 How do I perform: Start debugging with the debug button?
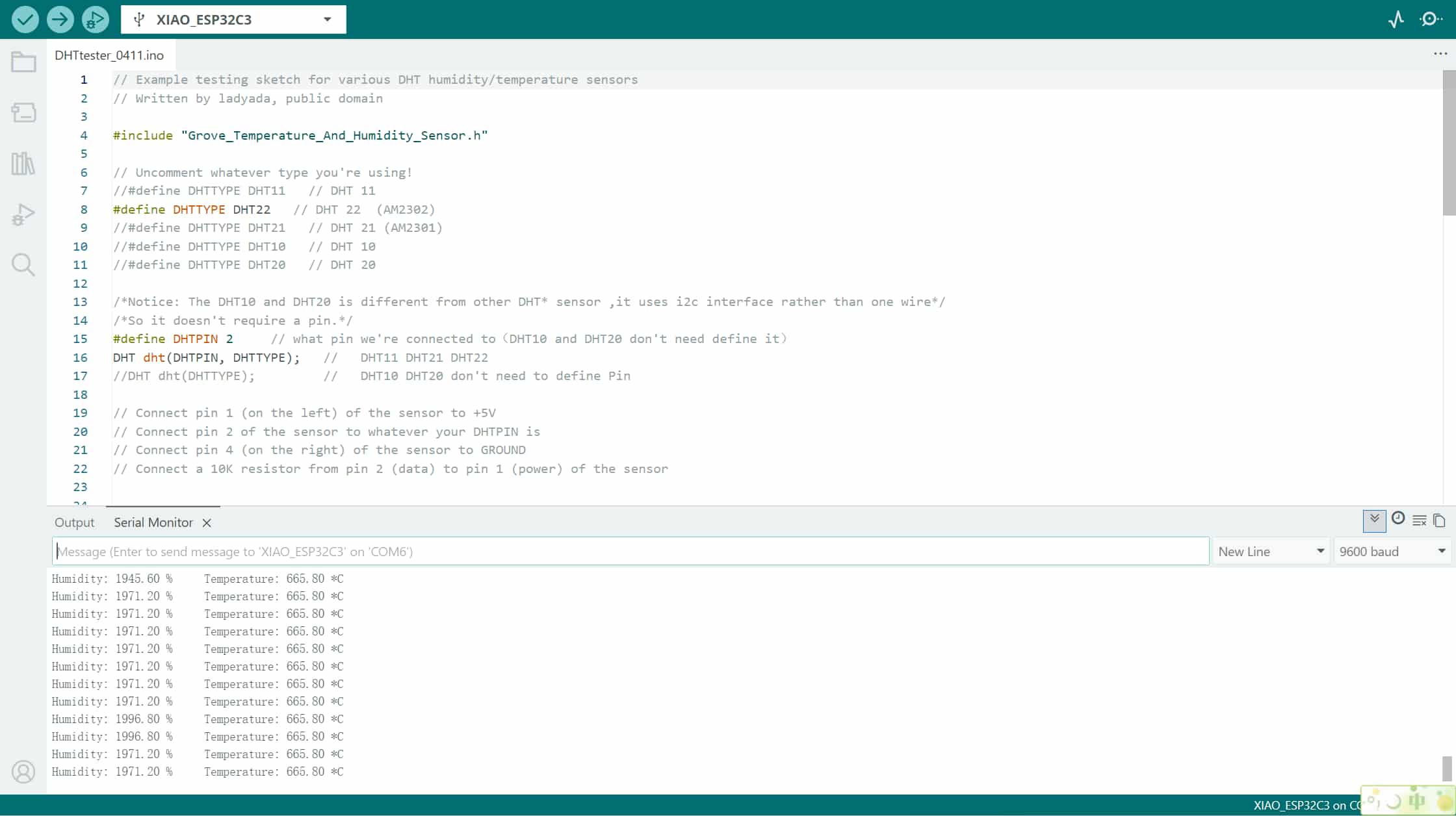click(x=95, y=19)
